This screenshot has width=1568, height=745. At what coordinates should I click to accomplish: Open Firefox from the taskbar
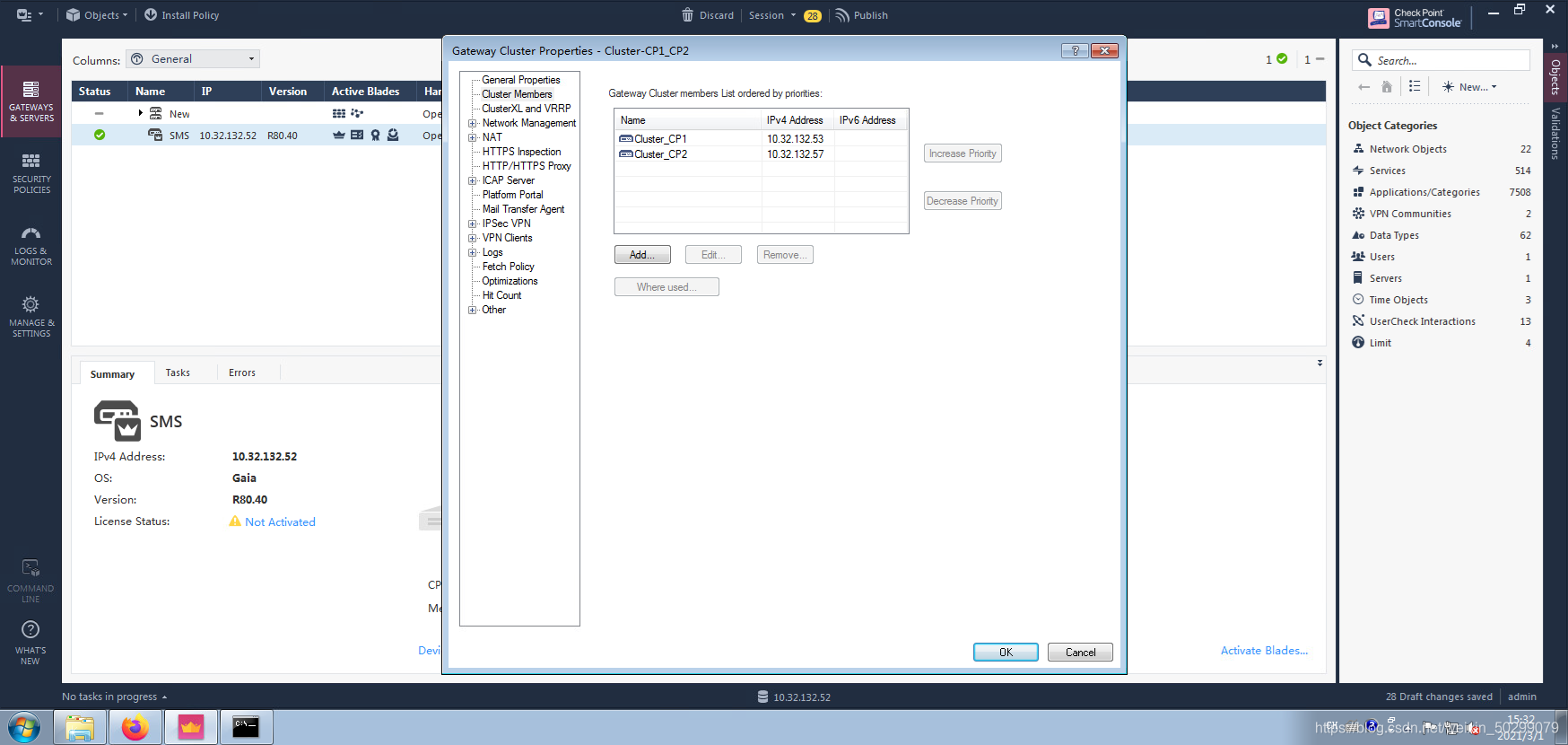pos(135,727)
